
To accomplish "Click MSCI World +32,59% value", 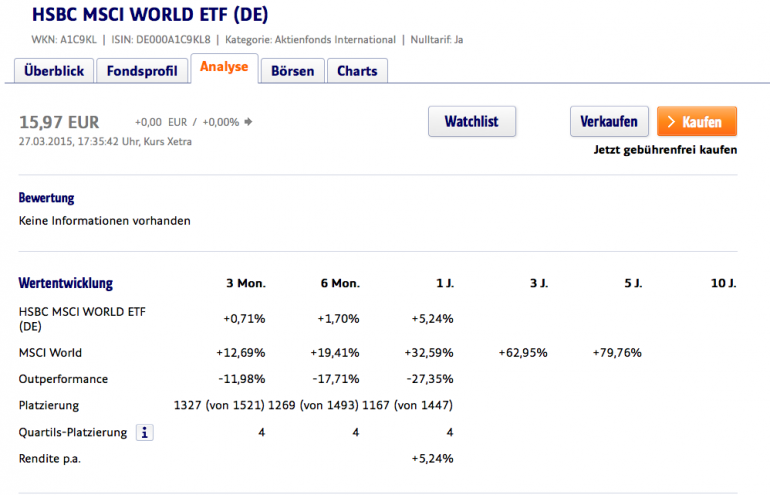I will (429, 353).
